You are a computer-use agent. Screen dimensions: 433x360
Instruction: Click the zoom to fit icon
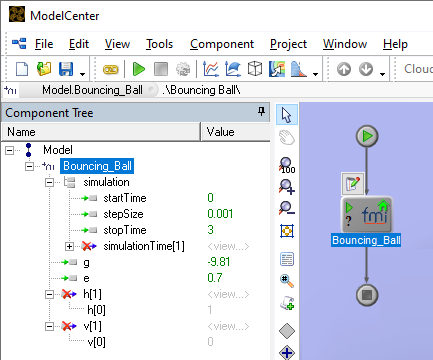(x=287, y=231)
